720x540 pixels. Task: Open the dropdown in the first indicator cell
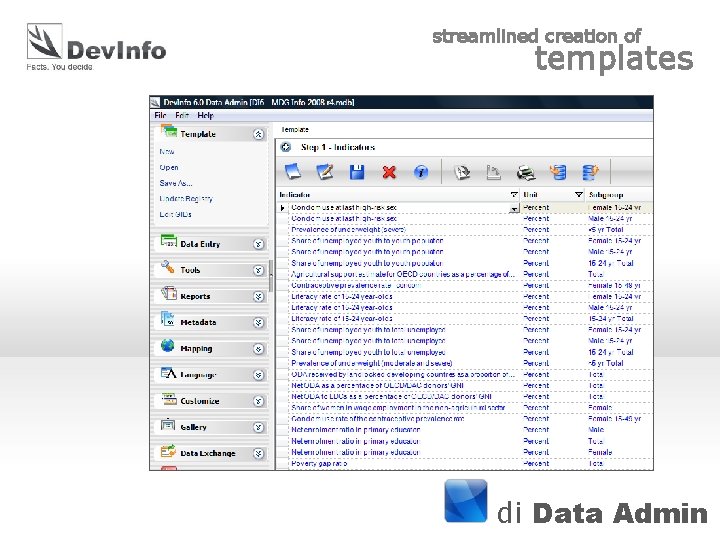514,208
